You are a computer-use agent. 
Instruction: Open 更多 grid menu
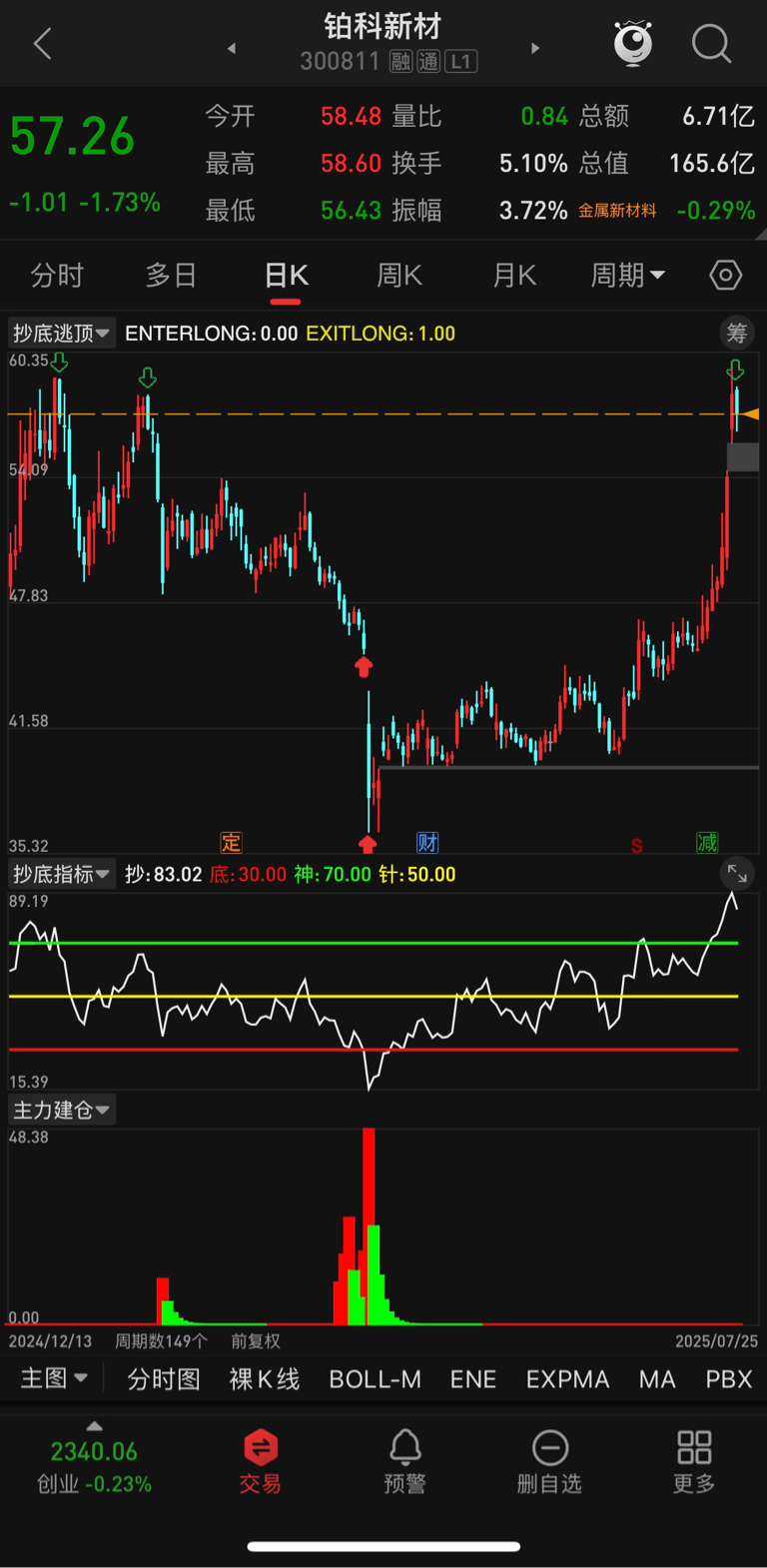tap(694, 1461)
